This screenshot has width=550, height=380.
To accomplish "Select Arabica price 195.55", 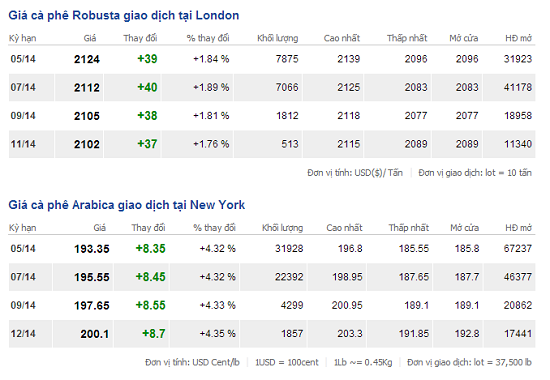I will [x=92, y=278].
